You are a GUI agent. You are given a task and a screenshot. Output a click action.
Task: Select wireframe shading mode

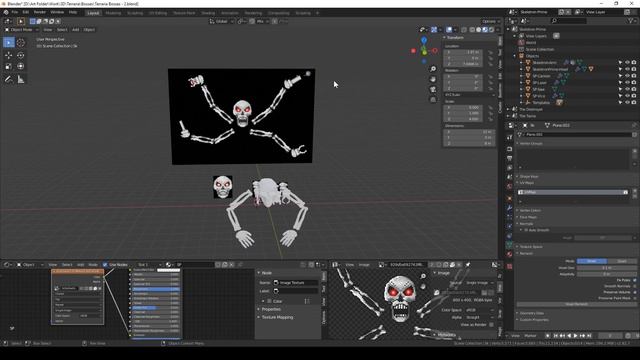(472, 29)
